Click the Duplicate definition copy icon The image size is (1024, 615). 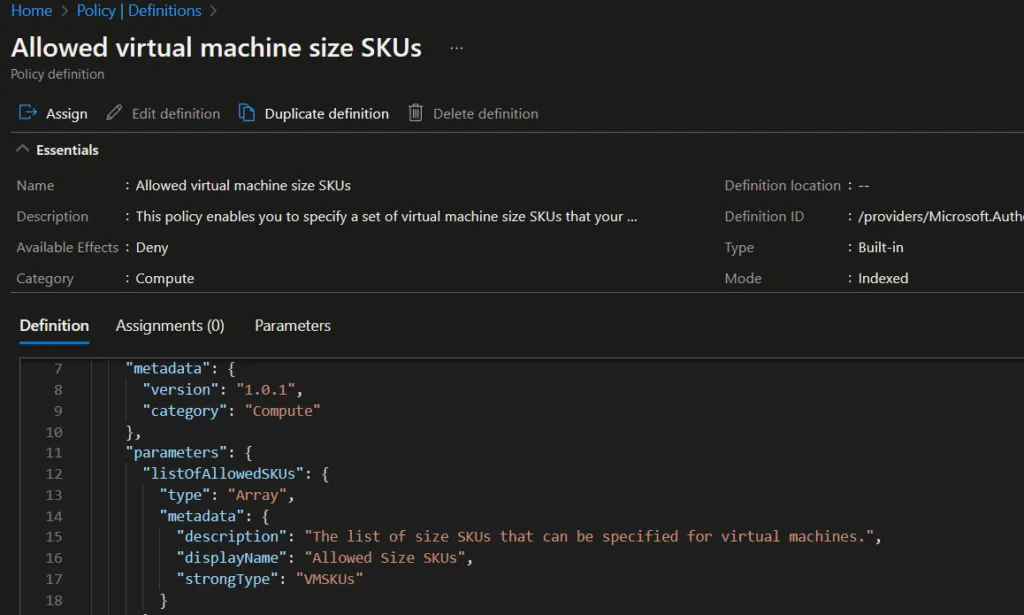coord(246,113)
